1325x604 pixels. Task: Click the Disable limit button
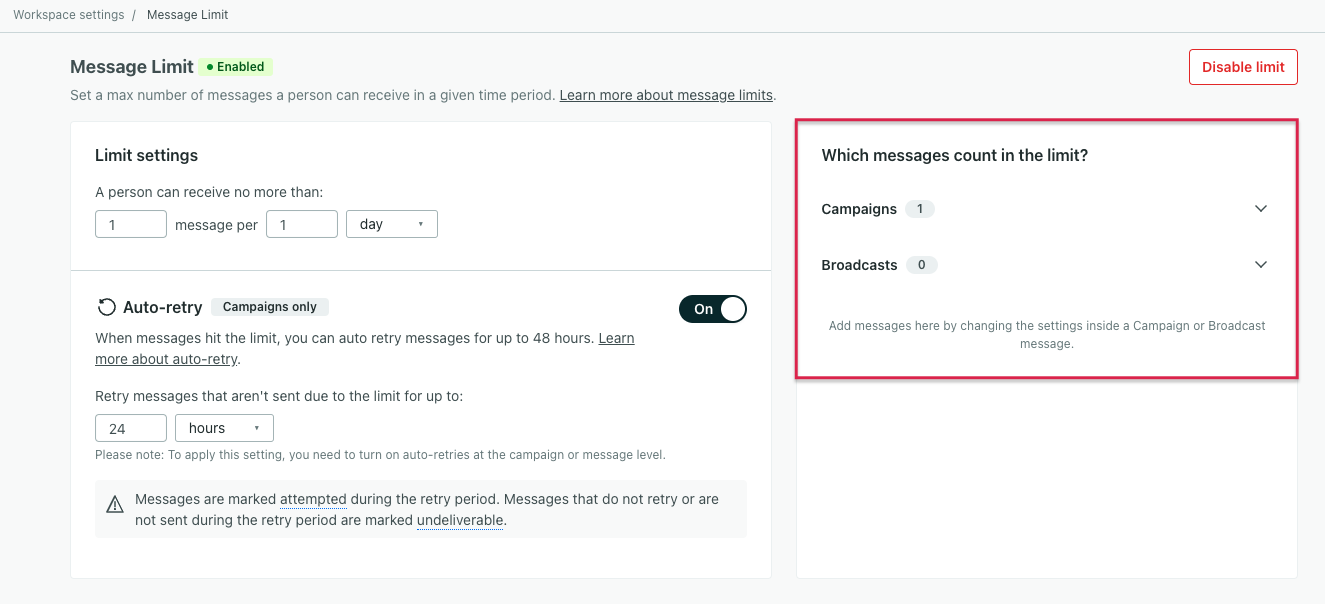click(1243, 67)
